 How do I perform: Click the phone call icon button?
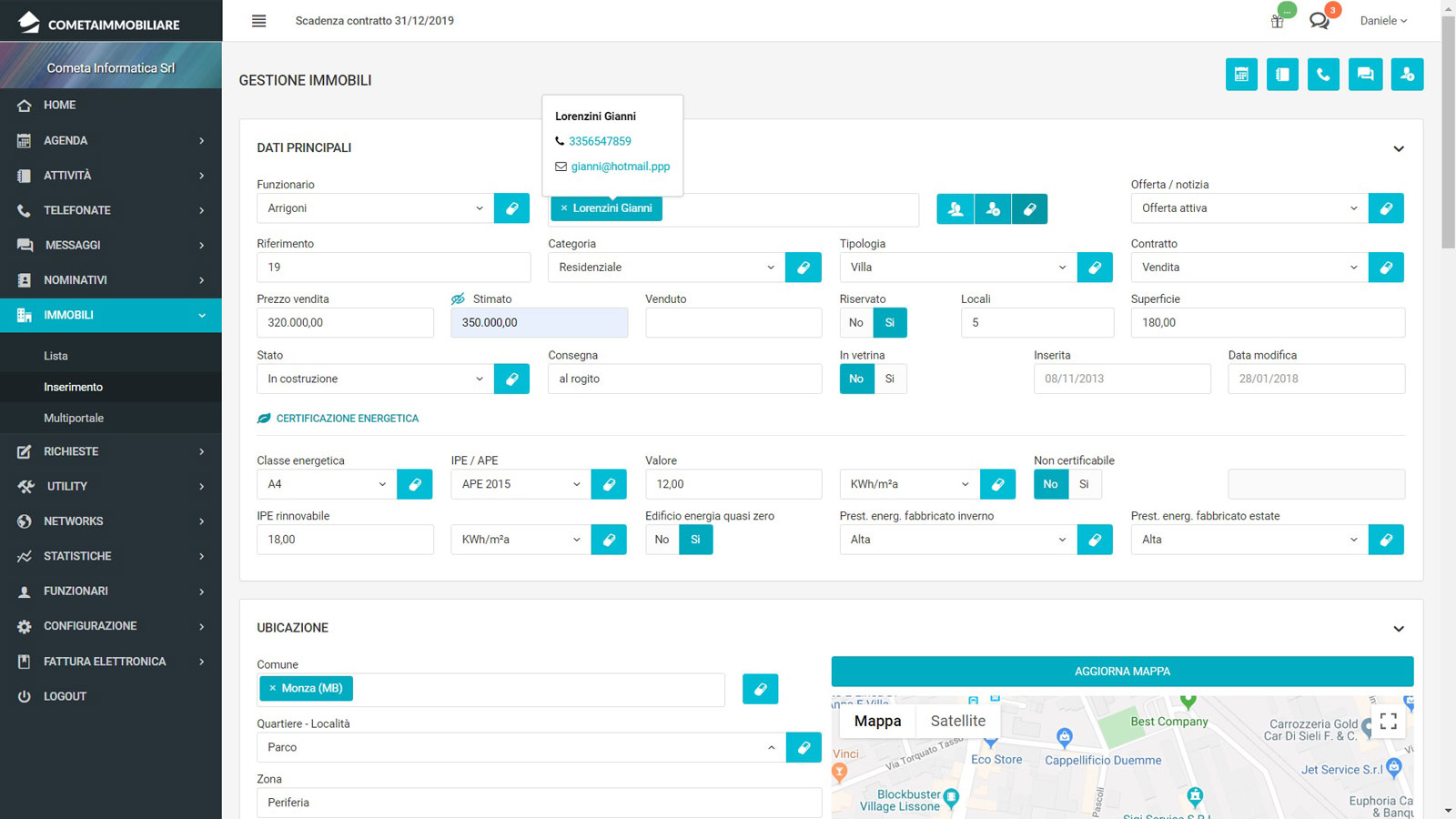click(1323, 75)
